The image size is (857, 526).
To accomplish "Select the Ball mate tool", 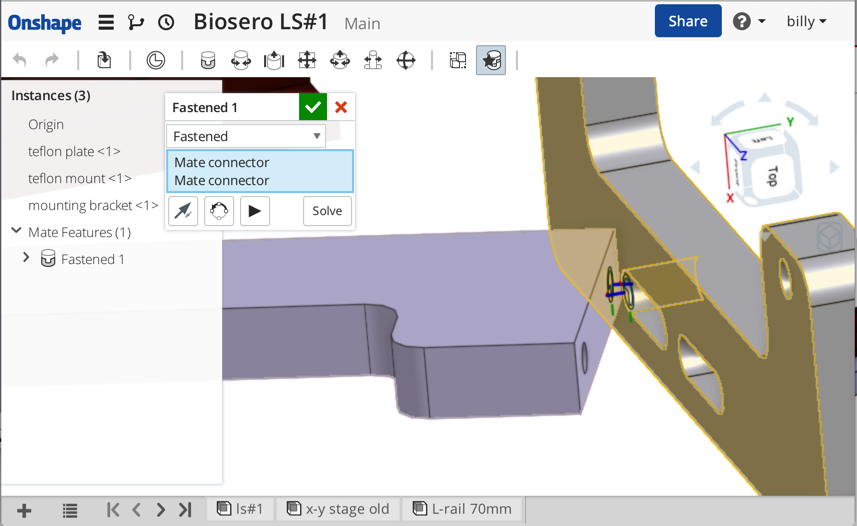I will tap(406, 60).
